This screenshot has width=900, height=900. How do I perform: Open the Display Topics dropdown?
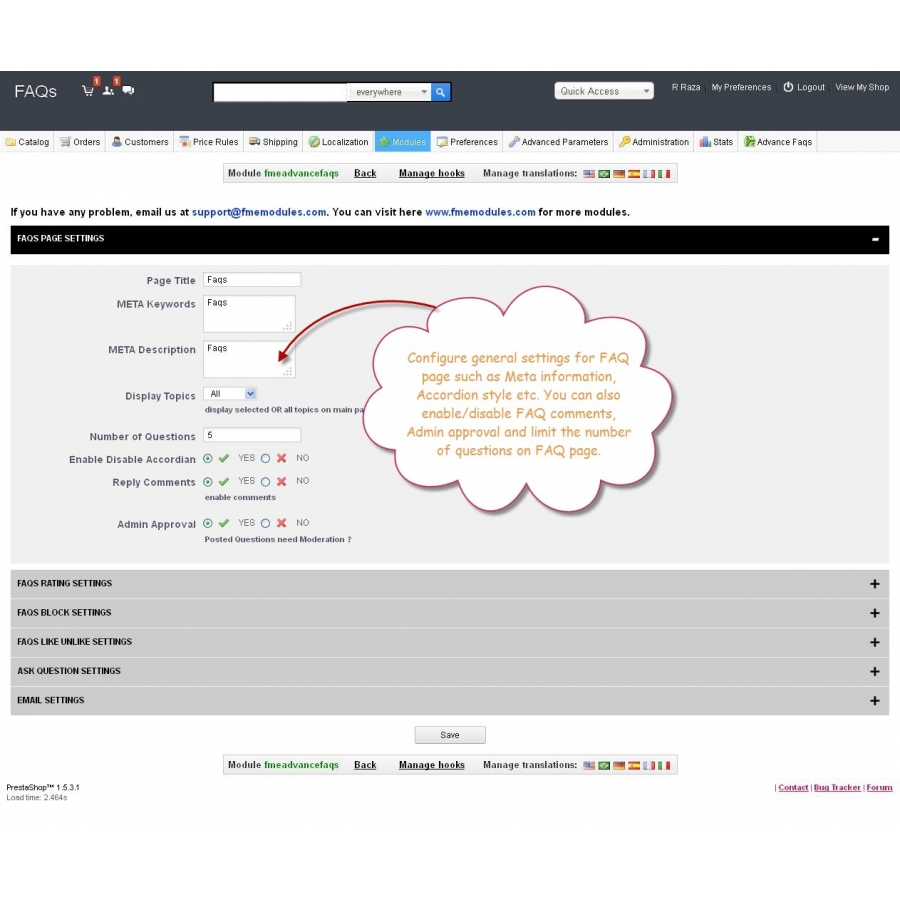tap(230, 394)
